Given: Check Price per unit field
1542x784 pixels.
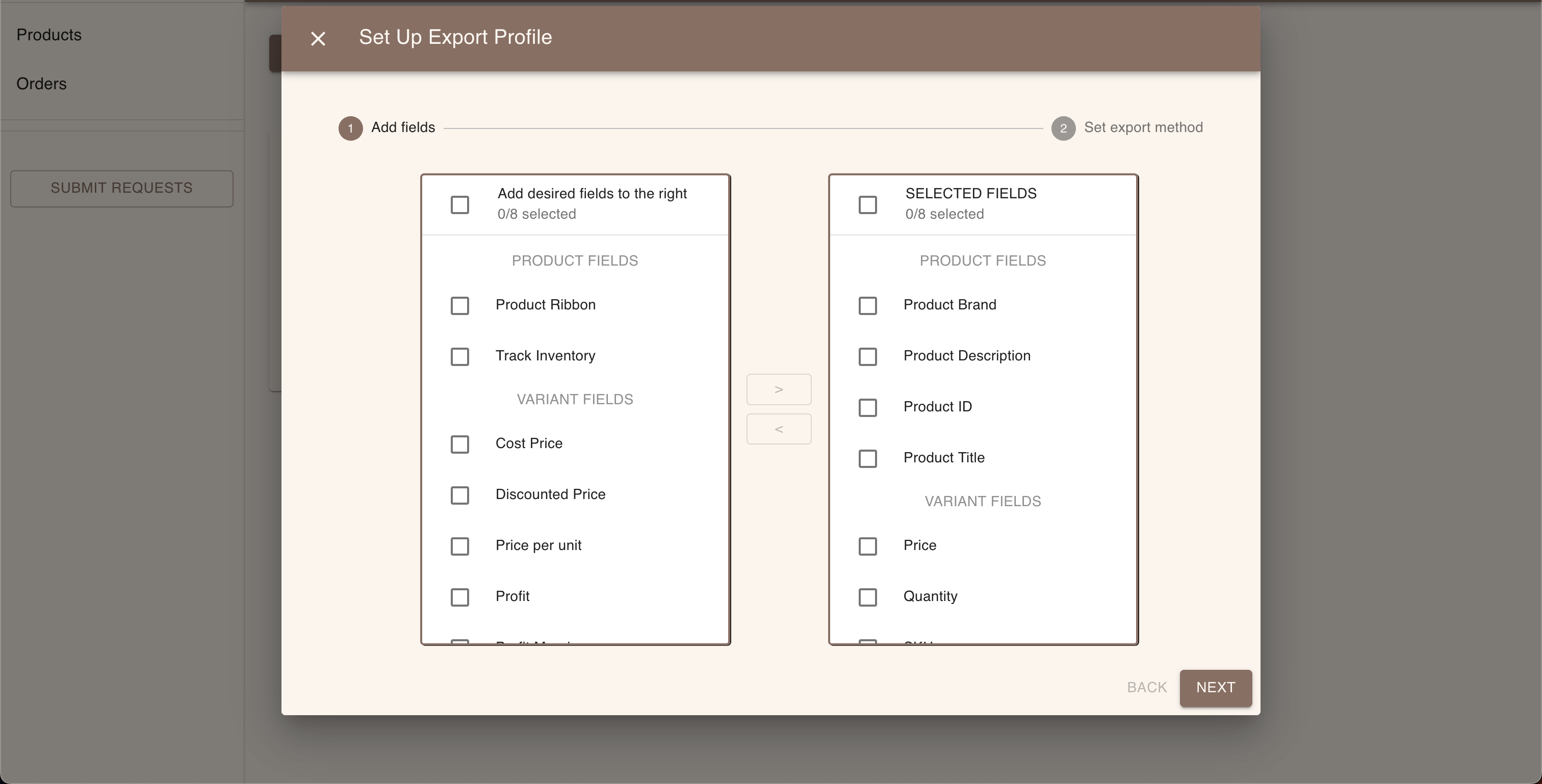Looking at the screenshot, I should [460, 546].
